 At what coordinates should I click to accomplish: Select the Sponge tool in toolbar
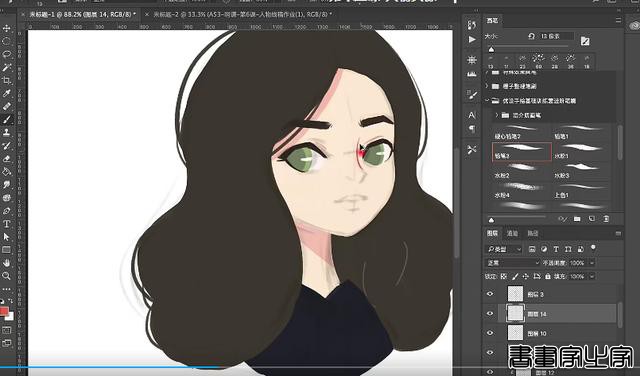click(x=7, y=198)
